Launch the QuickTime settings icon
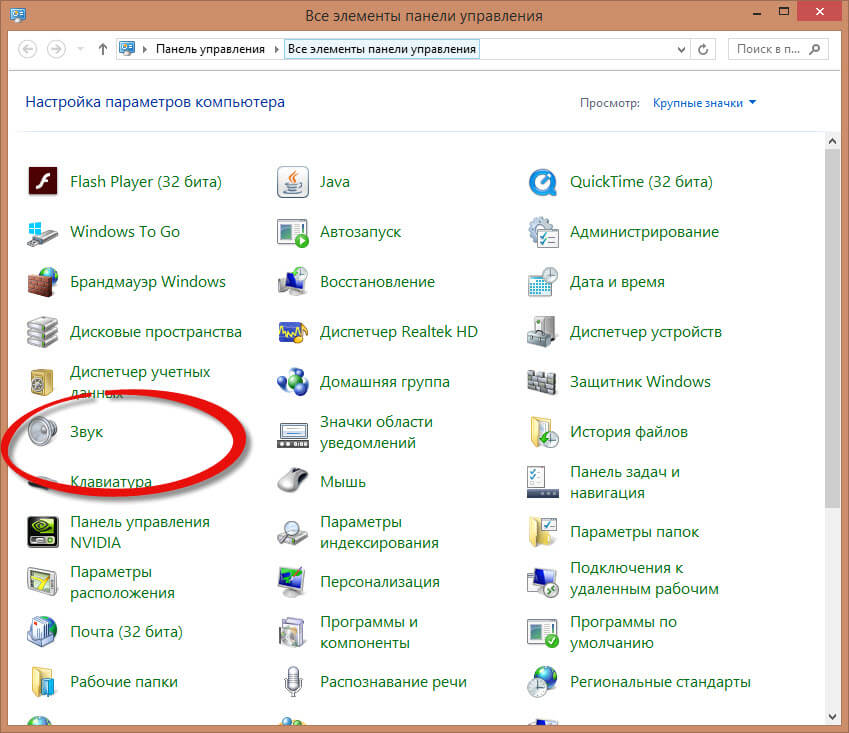Screen dimensions: 849x733 (542, 182)
